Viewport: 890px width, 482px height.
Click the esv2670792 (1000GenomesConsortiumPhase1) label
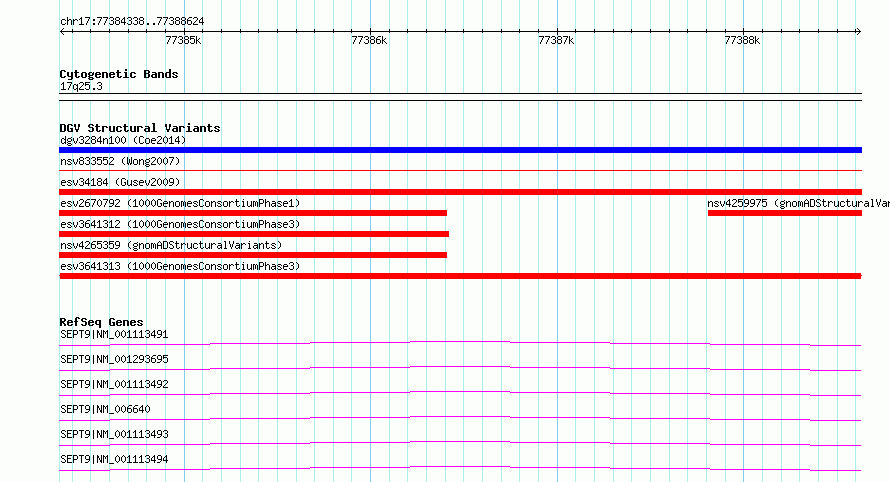click(x=180, y=203)
